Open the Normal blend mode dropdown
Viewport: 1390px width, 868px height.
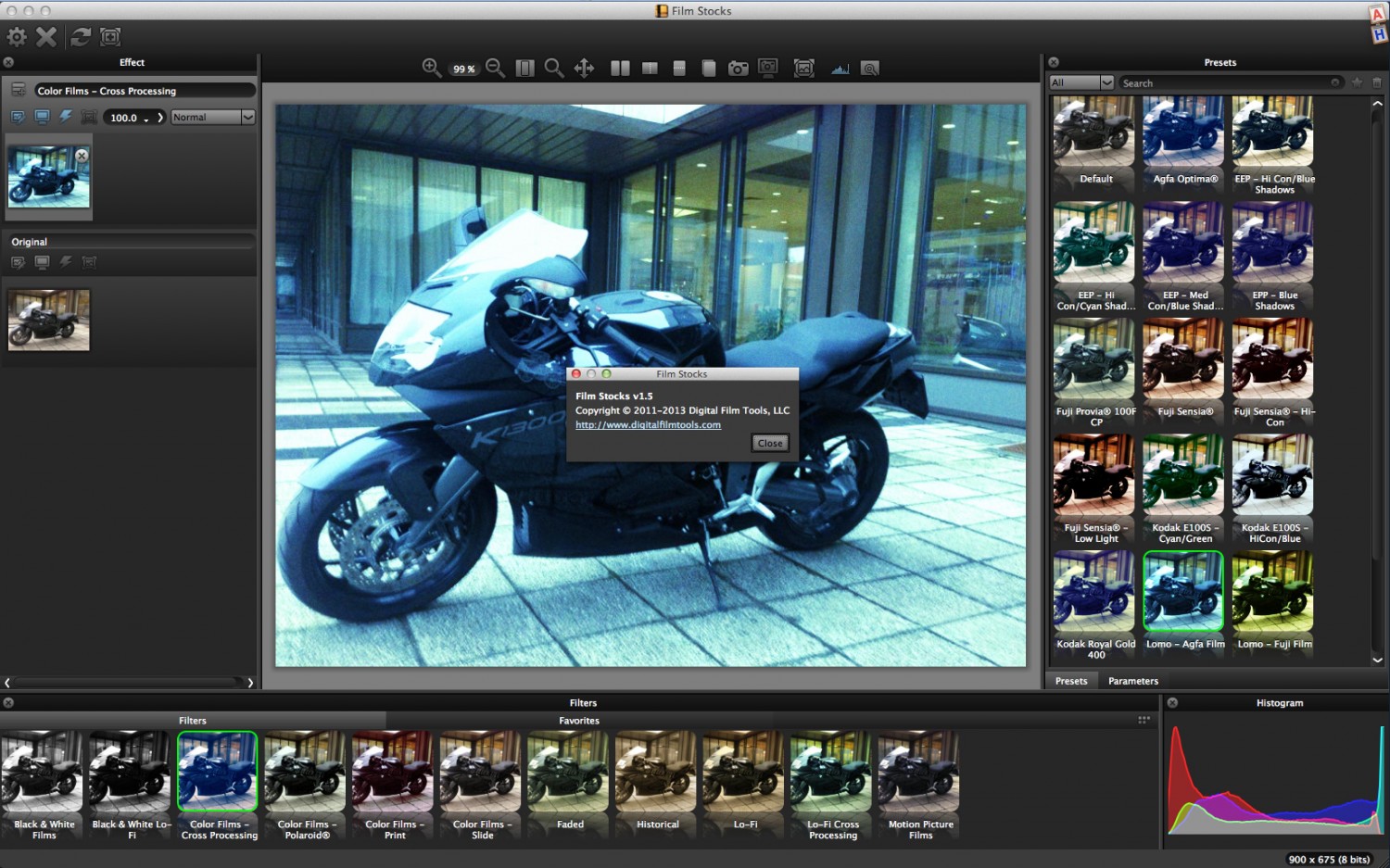212,118
